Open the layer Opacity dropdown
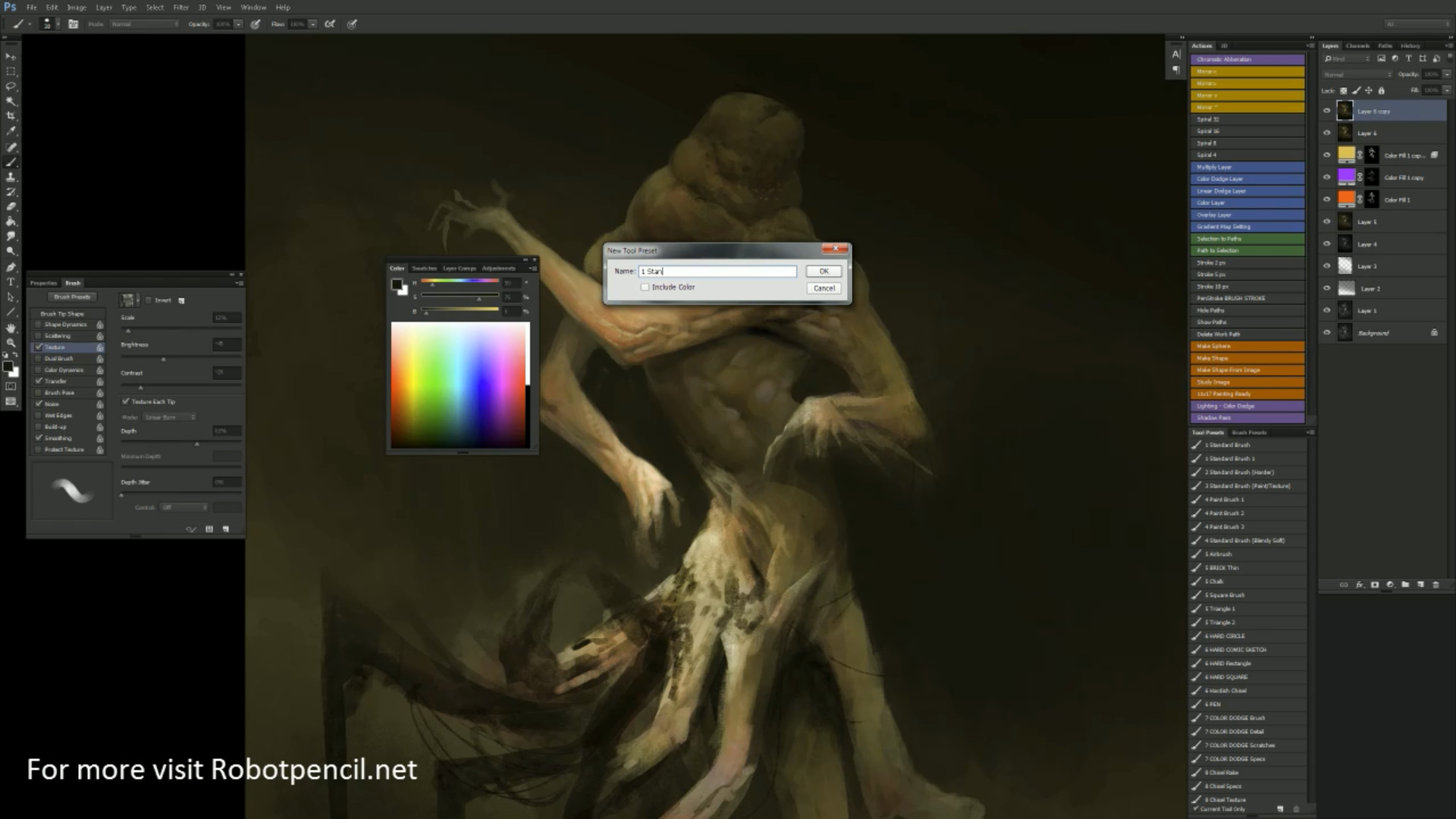 pos(1447,74)
